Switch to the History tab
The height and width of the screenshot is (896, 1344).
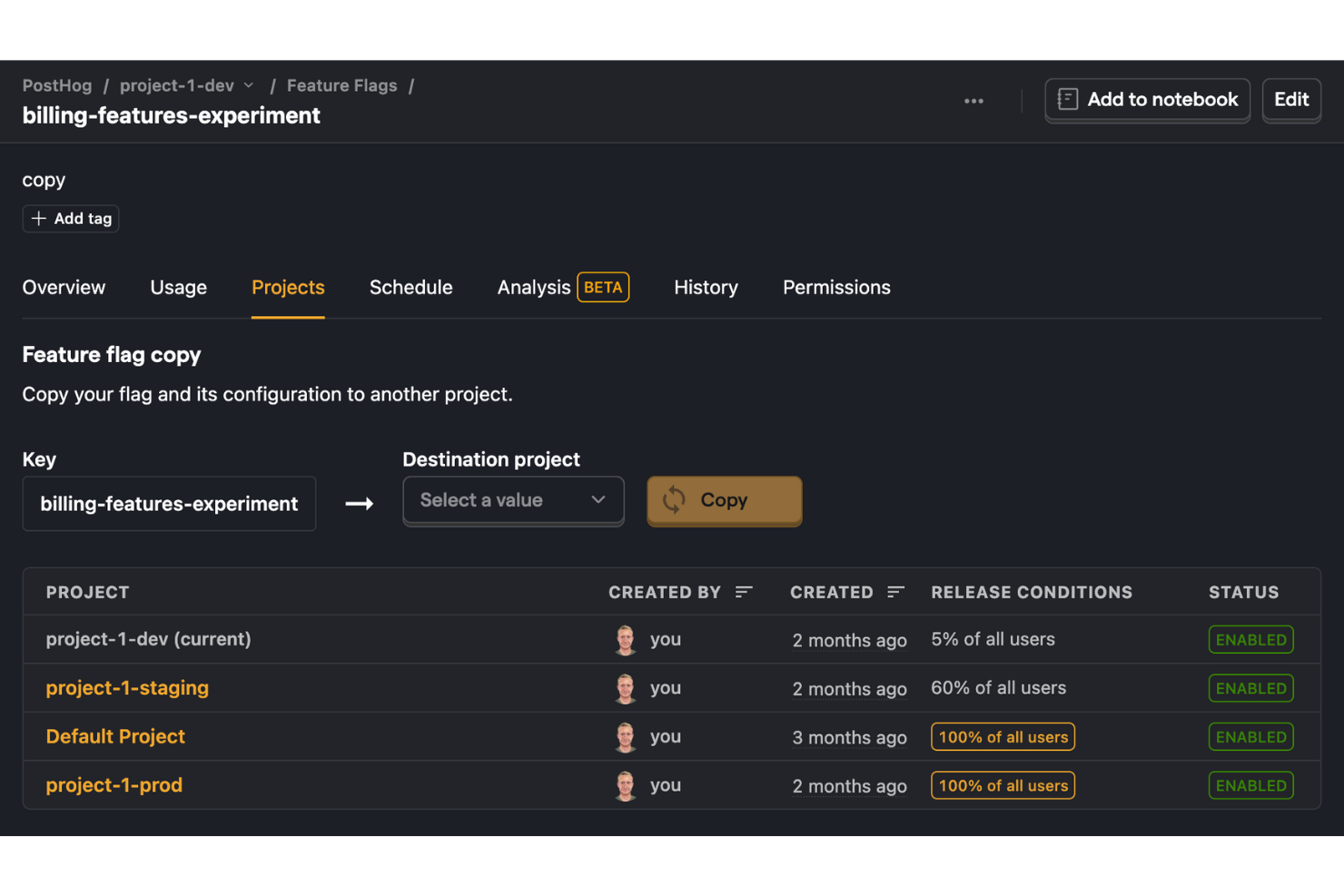pos(706,287)
